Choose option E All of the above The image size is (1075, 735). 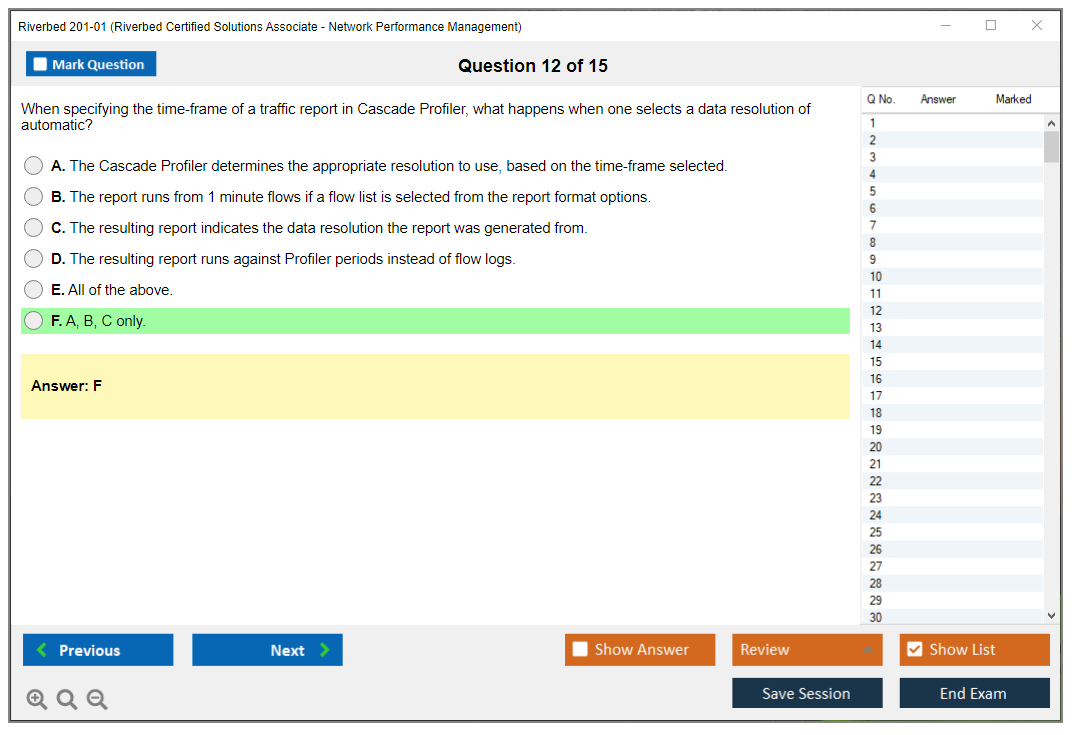point(34,290)
